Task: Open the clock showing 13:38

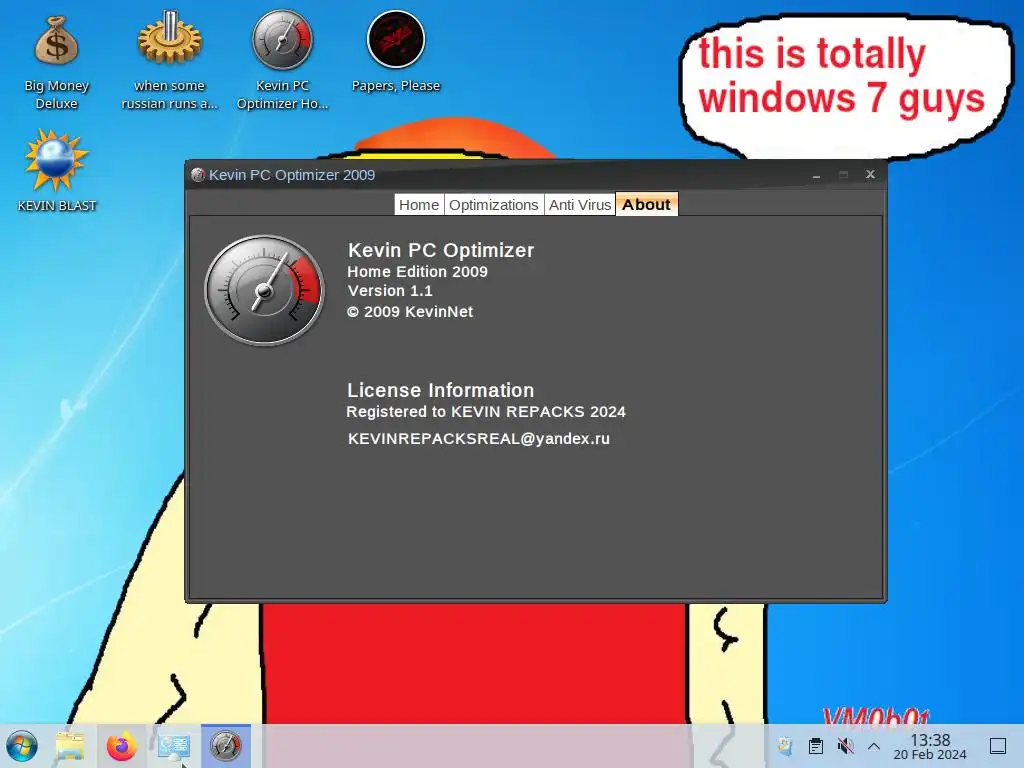Action: (x=930, y=746)
